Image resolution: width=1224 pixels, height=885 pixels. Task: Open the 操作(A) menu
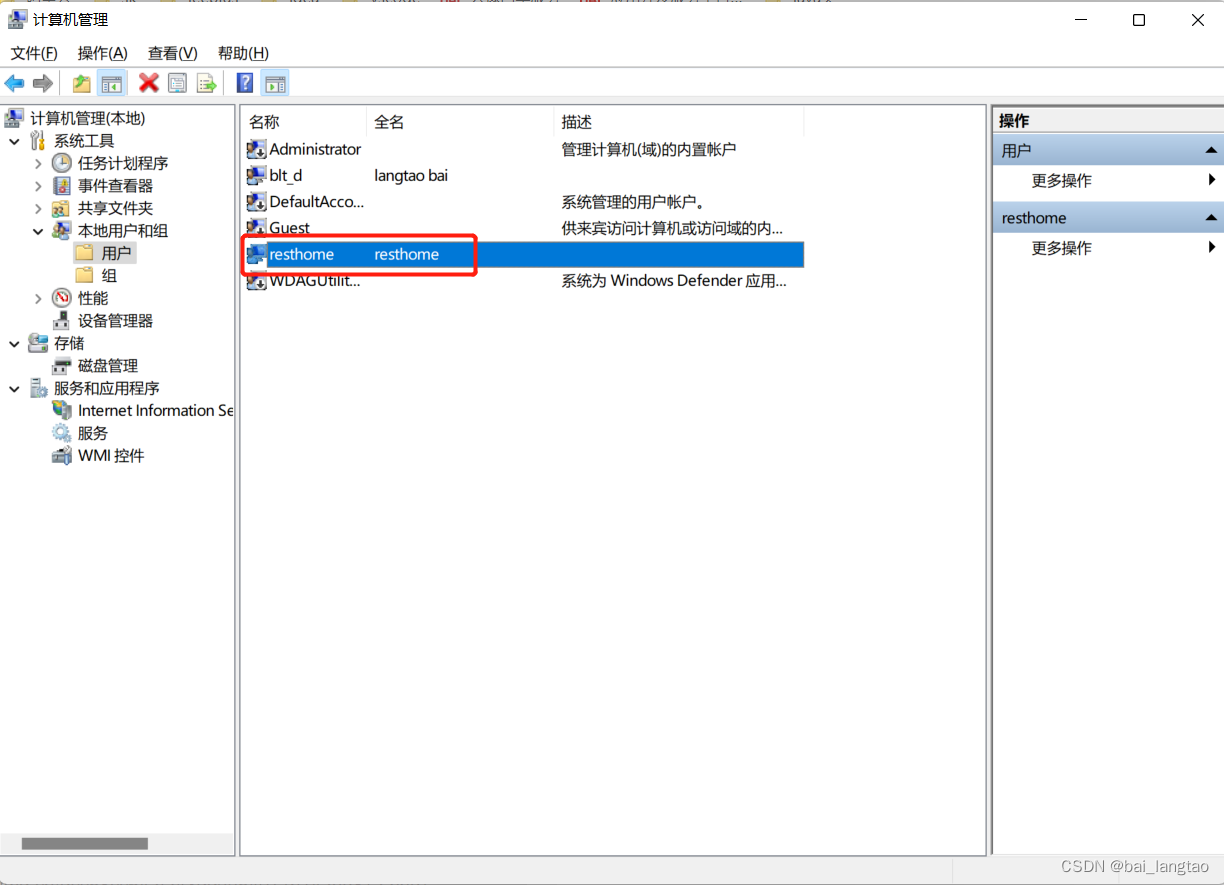103,53
